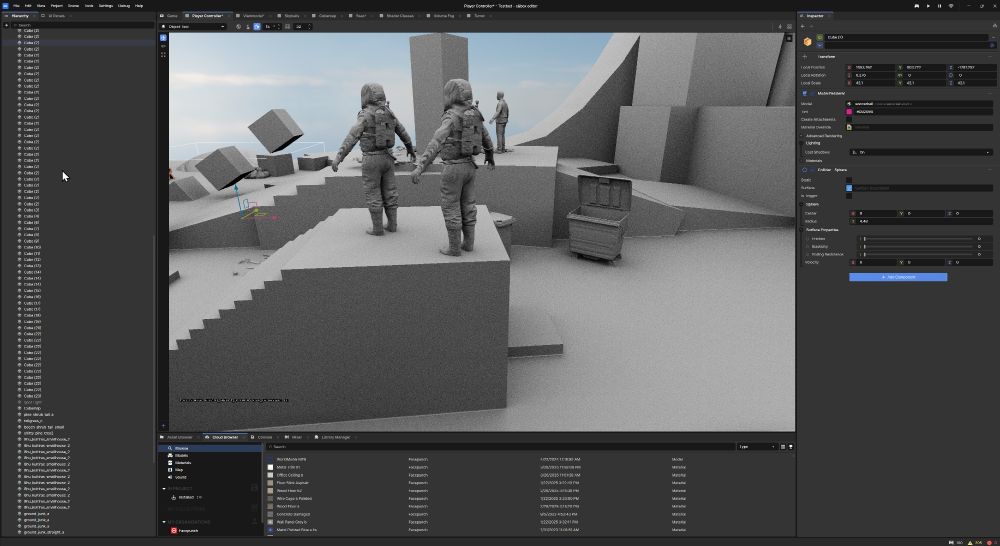Image resolution: width=1000 pixels, height=546 pixels.
Task: Click the pink Tint color swatch
Action: point(849,112)
